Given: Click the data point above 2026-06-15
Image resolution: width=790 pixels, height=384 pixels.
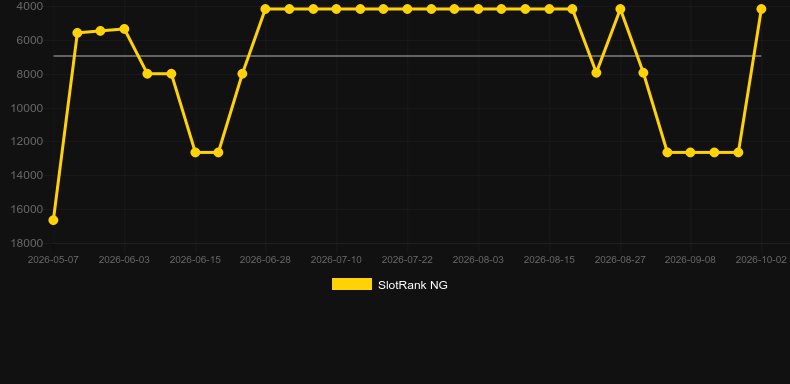Looking at the screenshot, I should [x=195, y=152].
